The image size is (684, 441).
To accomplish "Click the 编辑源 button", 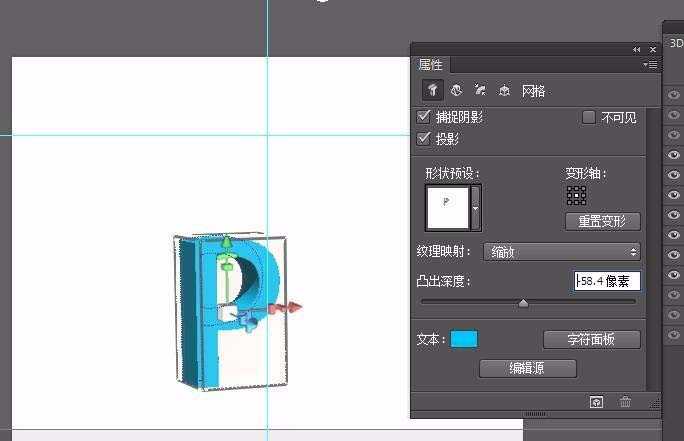I will pyautogui.click(x=527, y=368).
